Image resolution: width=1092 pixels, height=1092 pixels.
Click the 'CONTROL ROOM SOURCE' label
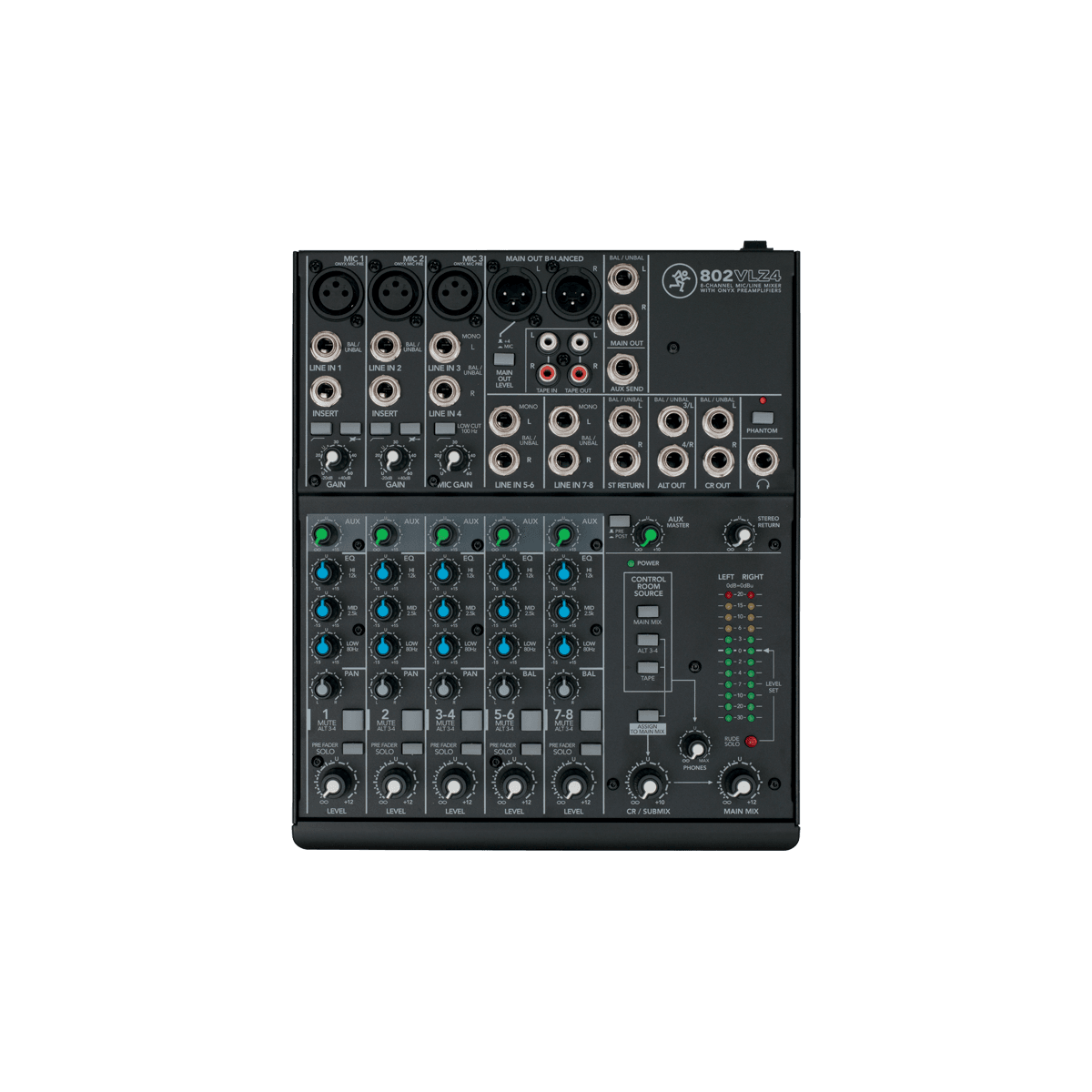click(649, 586)
